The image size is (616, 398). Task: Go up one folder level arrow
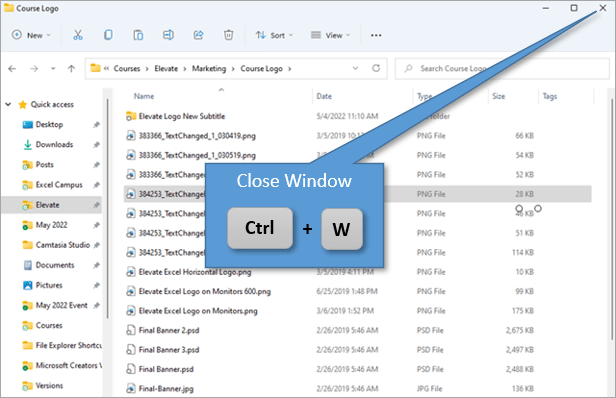coord(71,69)
